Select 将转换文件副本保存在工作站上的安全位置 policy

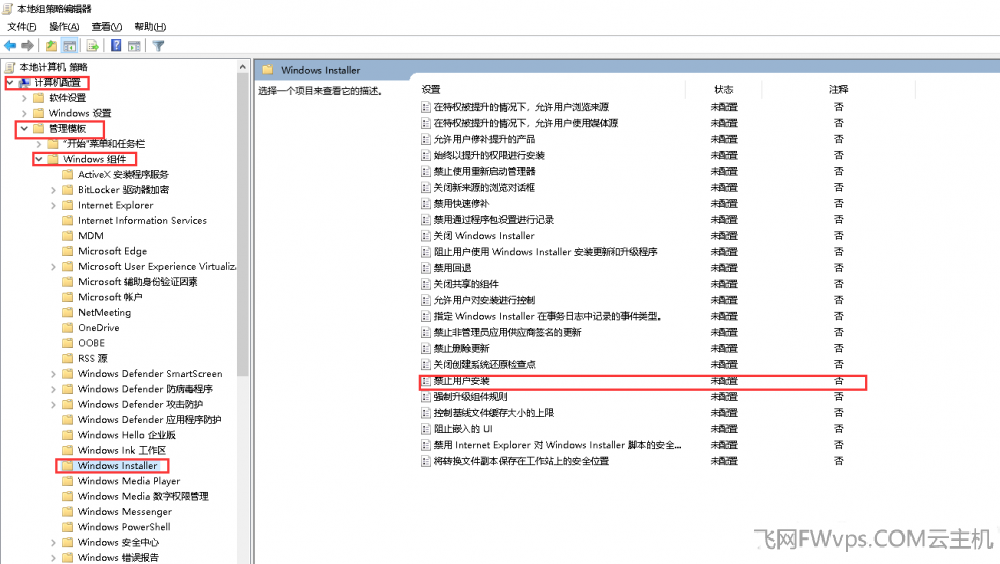click(x=522, y=461)
